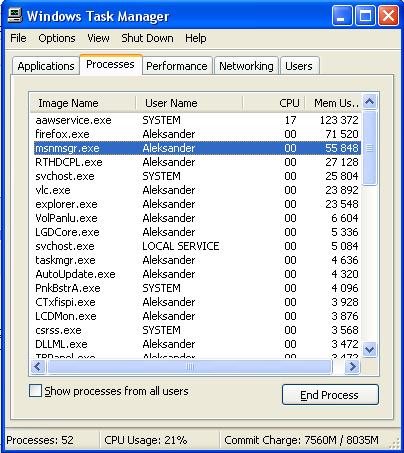
Task: Minimize the Task Manager window
Action: coord(342,16)
